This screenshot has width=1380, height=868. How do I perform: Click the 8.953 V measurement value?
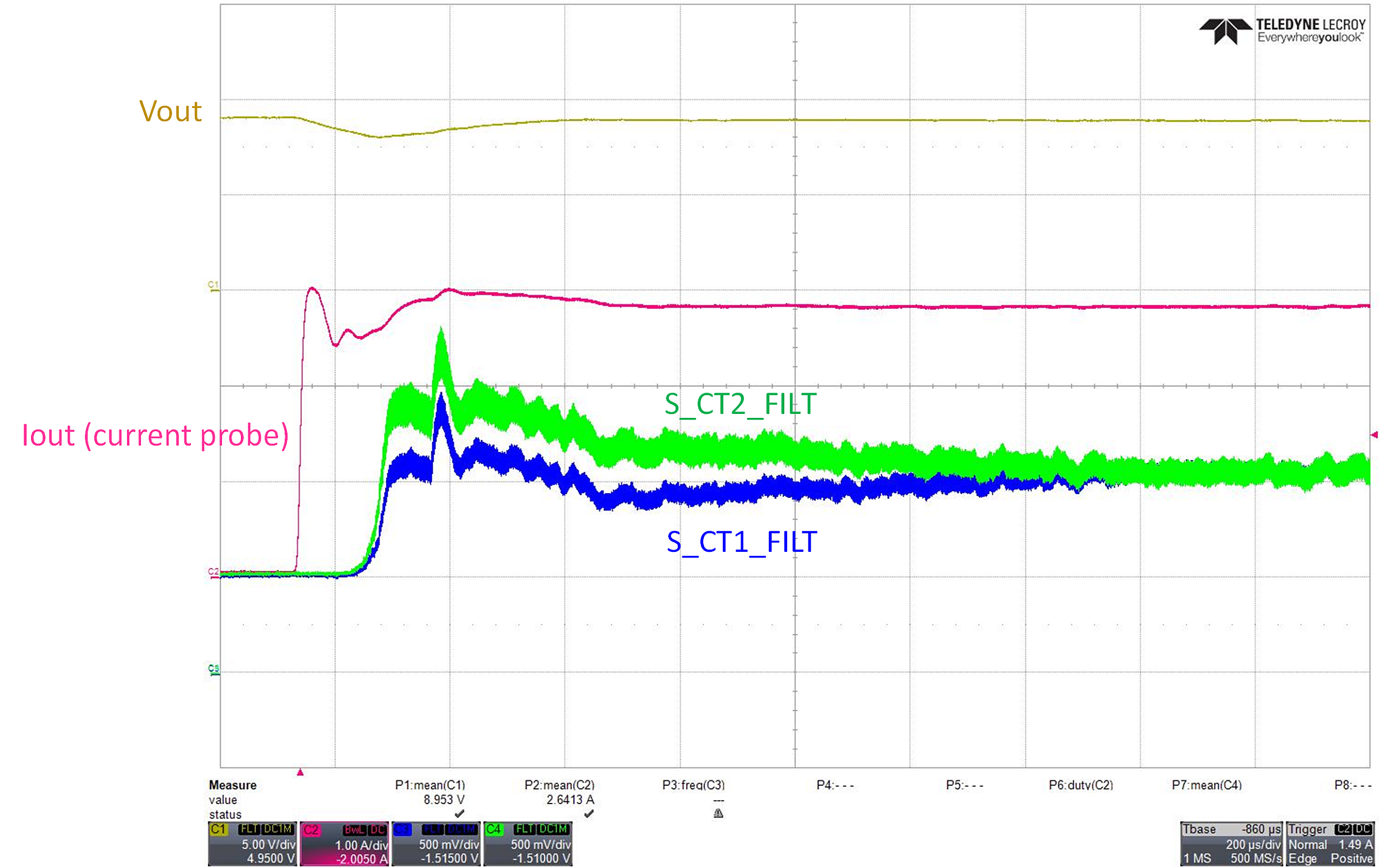coord(444,800)
